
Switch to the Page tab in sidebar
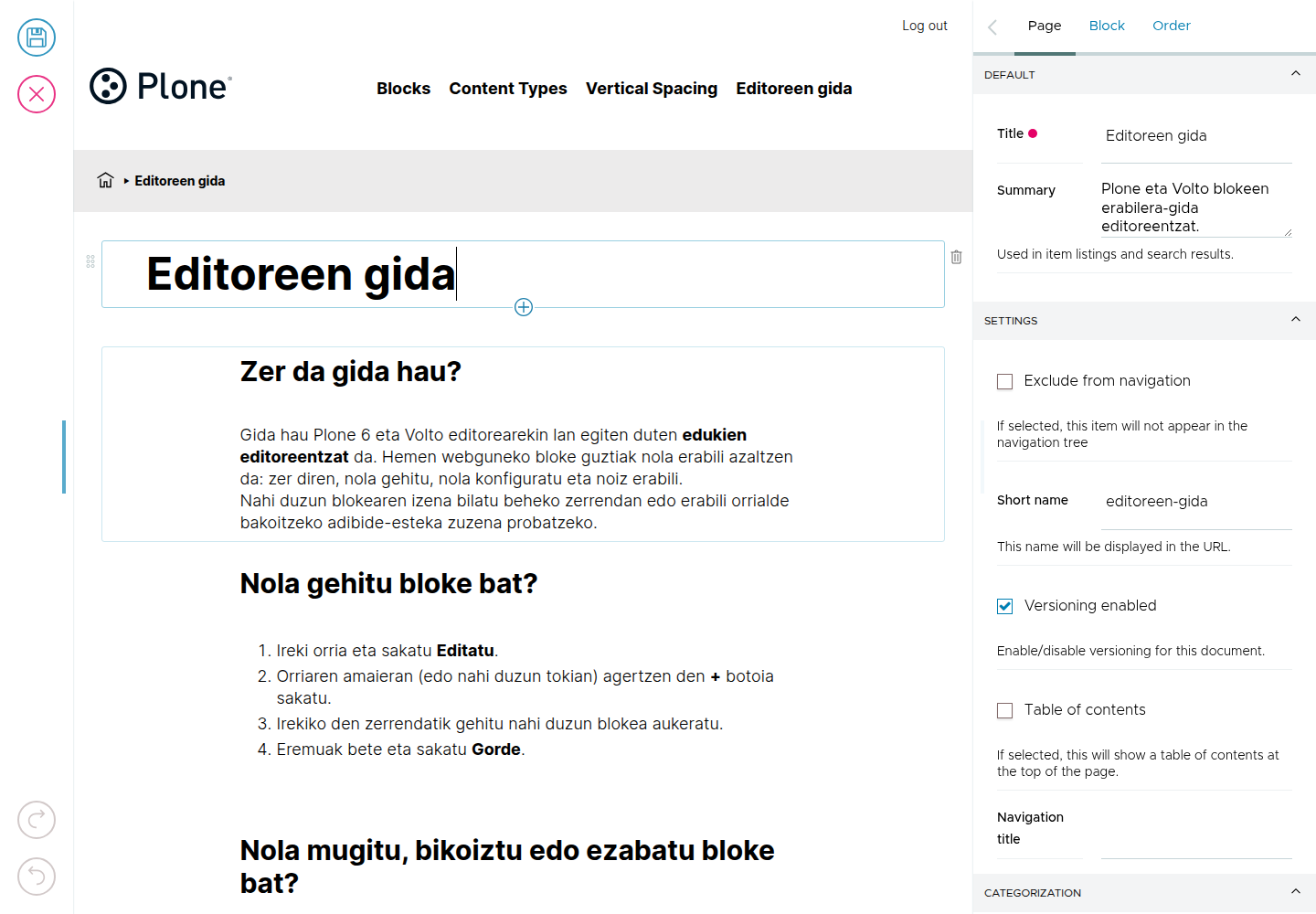click(1045, 26)
